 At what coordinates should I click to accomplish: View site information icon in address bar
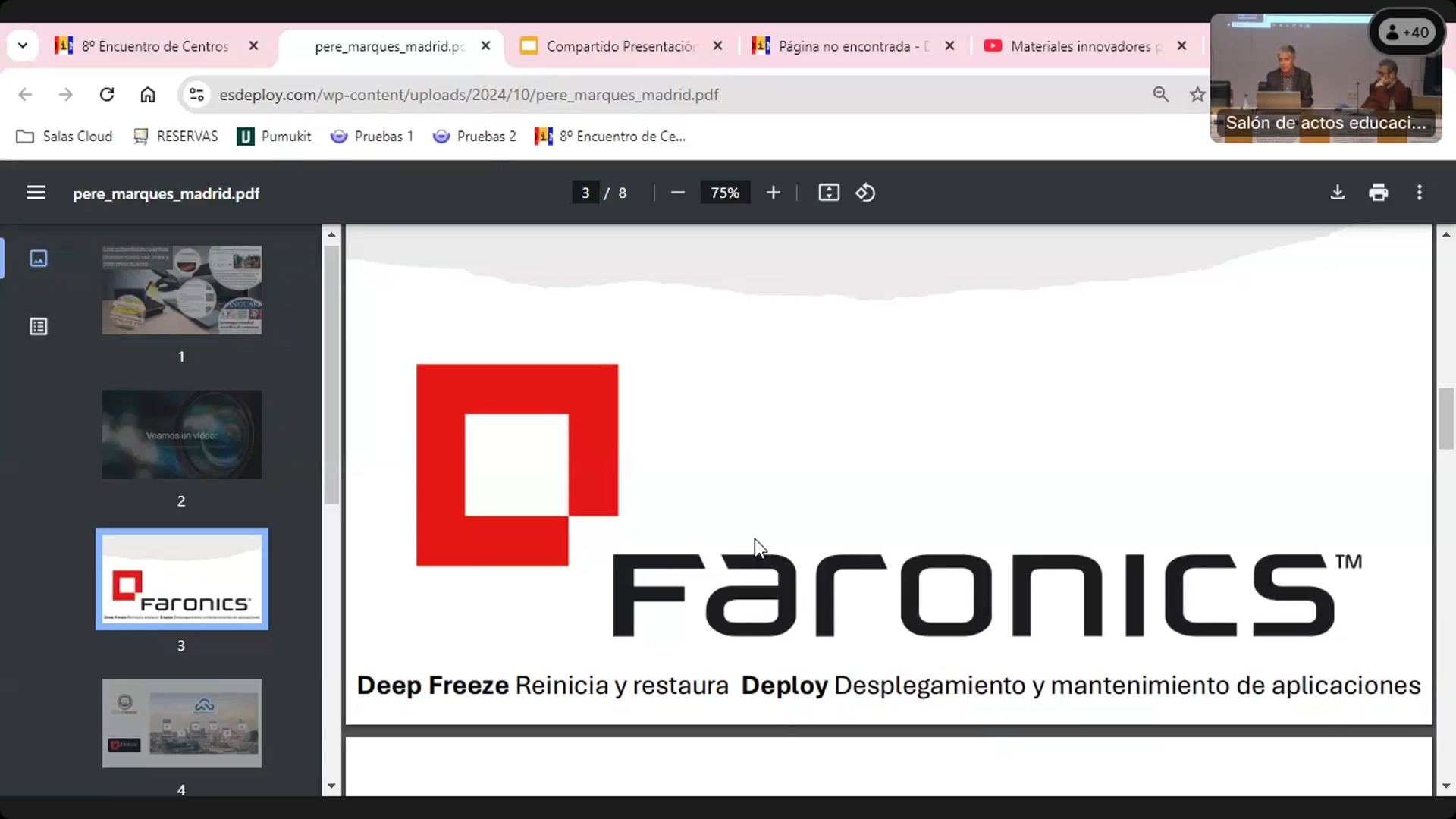pos(196,94)
